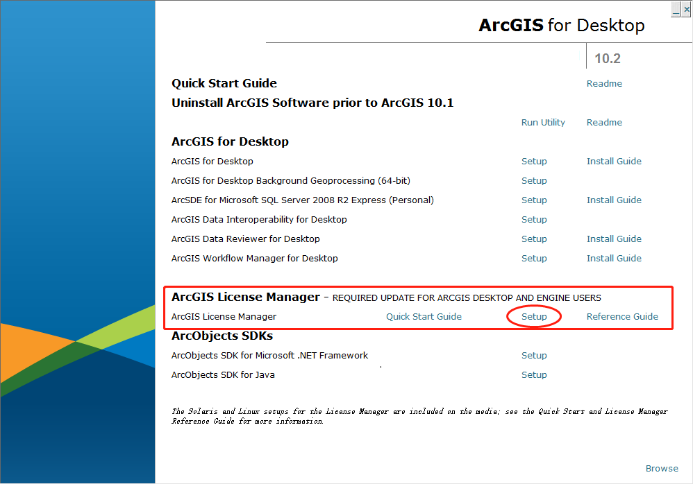Open Install Guide for ArcSDE SQL Server Express

pyautogui.click(x=614, y=200)
